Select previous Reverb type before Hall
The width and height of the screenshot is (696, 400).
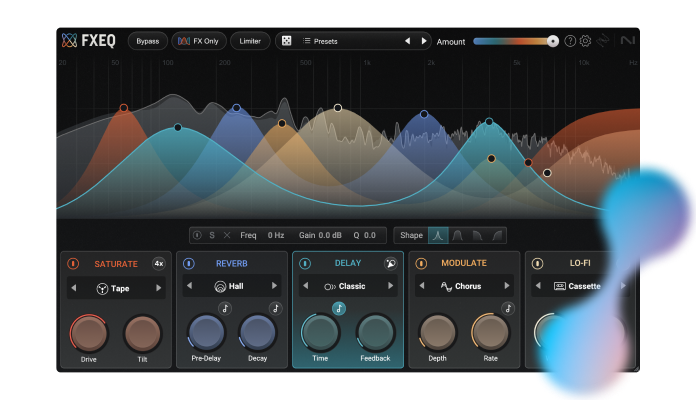pos(190,286)
